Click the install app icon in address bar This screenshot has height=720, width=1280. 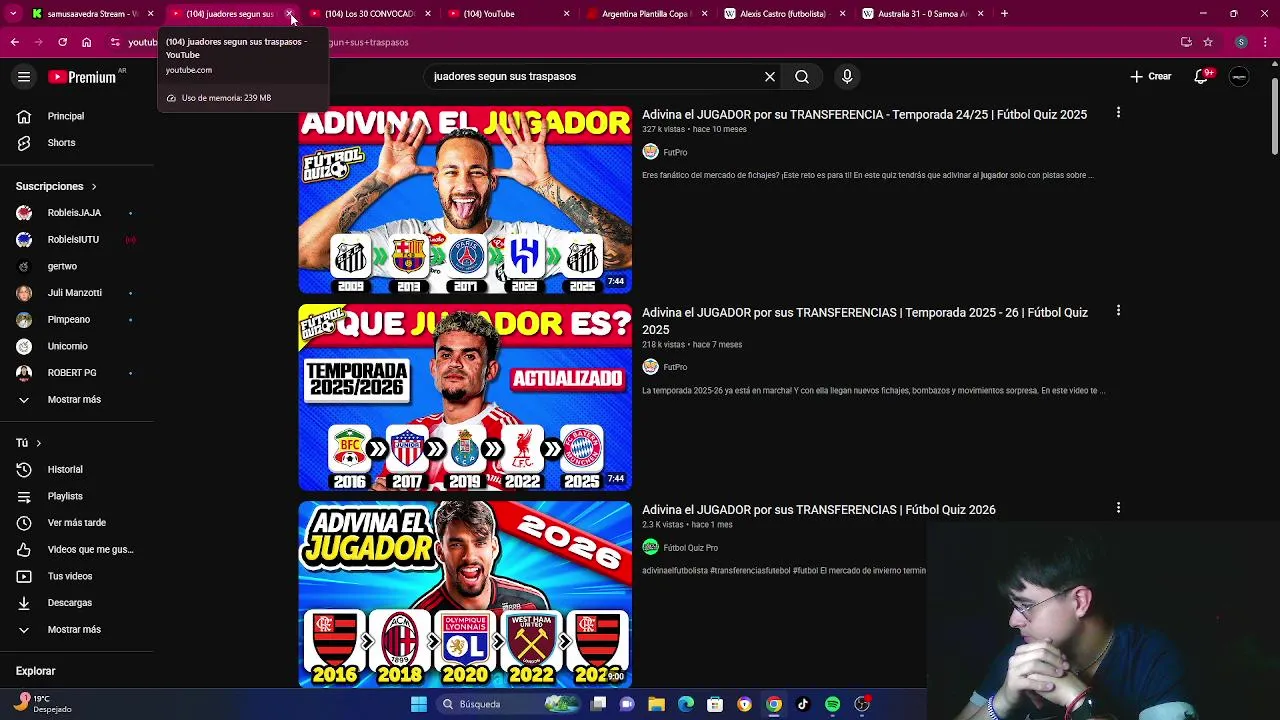pos(1186,42)
